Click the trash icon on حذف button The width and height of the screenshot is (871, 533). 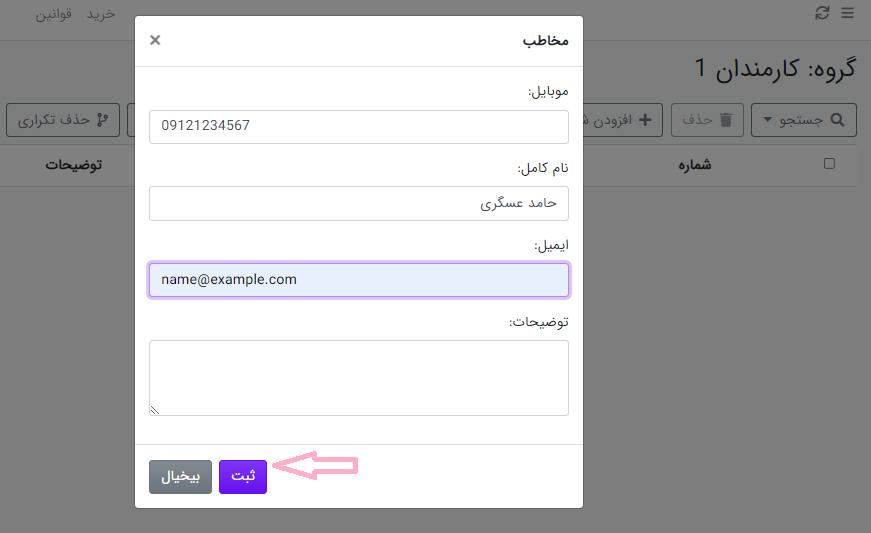[x=726, y=120]
